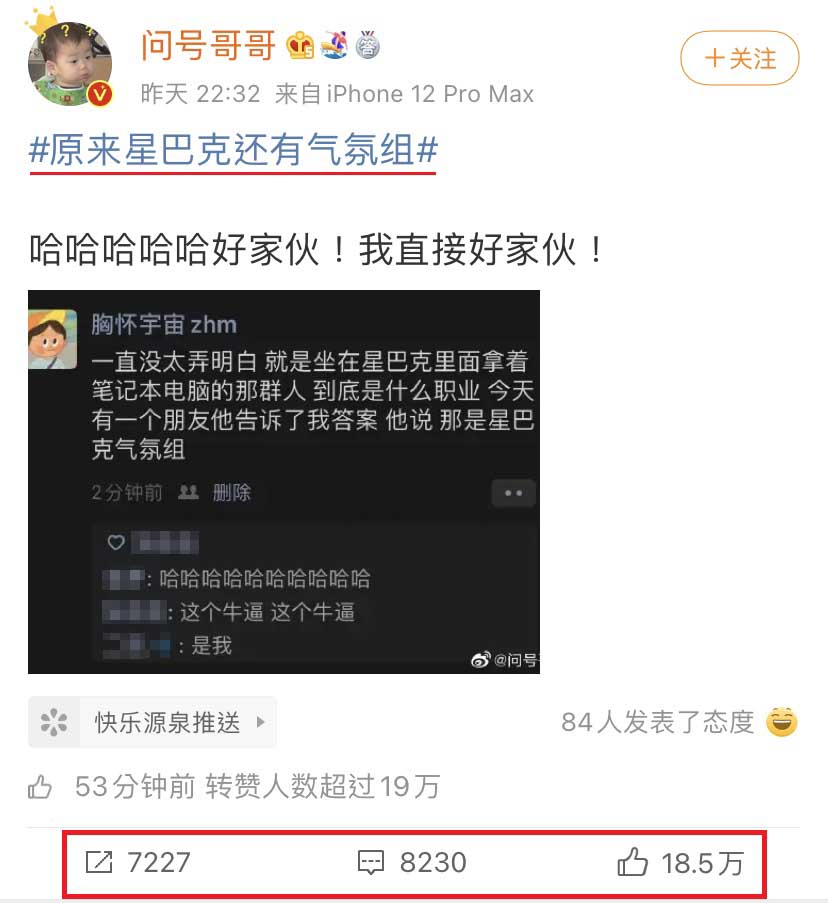The width and height of the screenshot is (828, 903).
Task: View 84人发表了态度 reactions
Action: tap(658, 722)
